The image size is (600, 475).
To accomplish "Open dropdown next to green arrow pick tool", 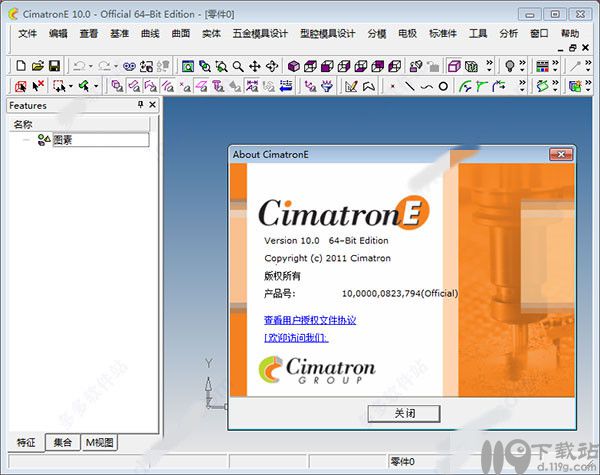I will pyautogui.click(x=96, y=87).
